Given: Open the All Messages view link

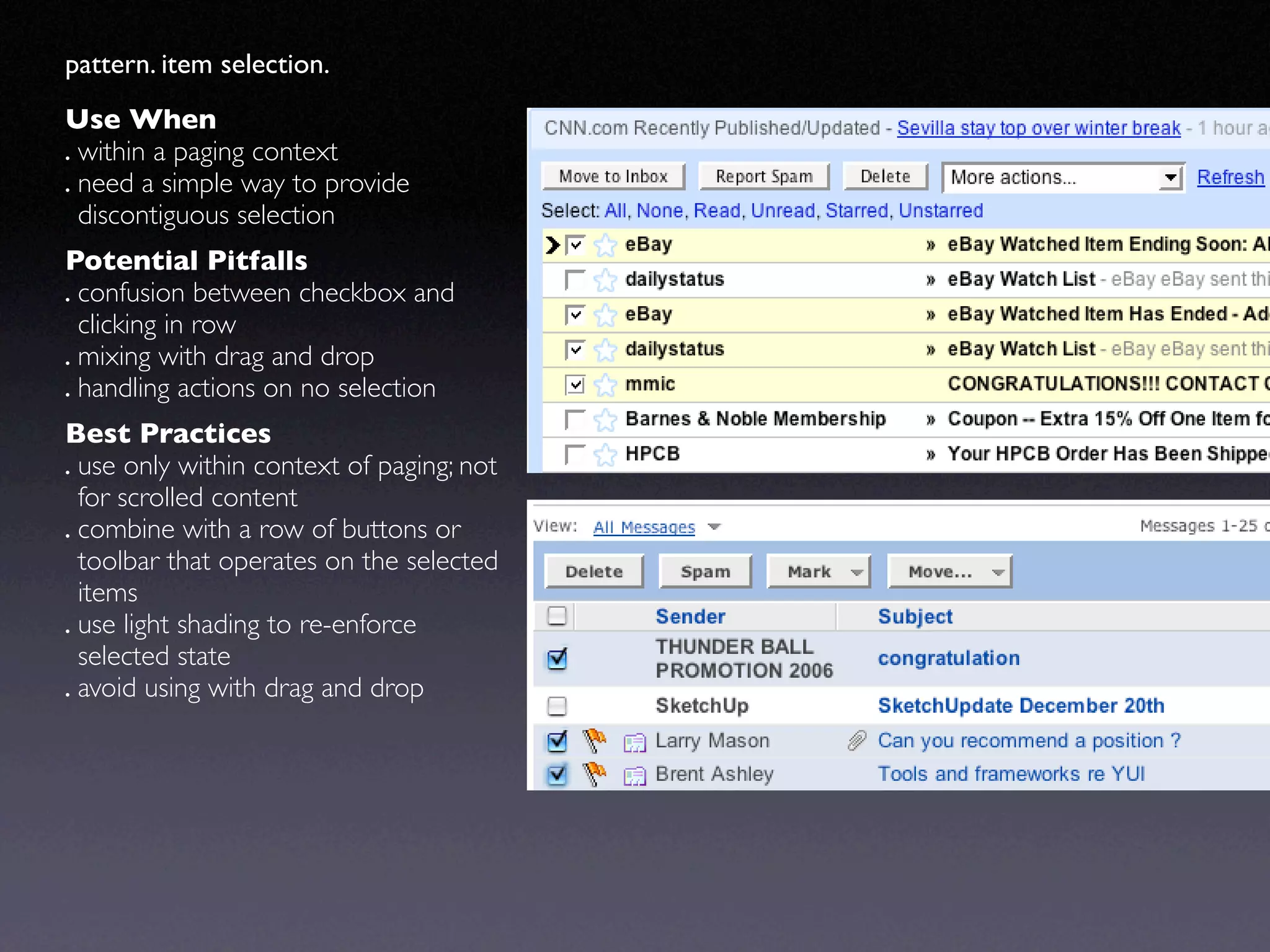Looking at the screenshot, I should (644, 527).
